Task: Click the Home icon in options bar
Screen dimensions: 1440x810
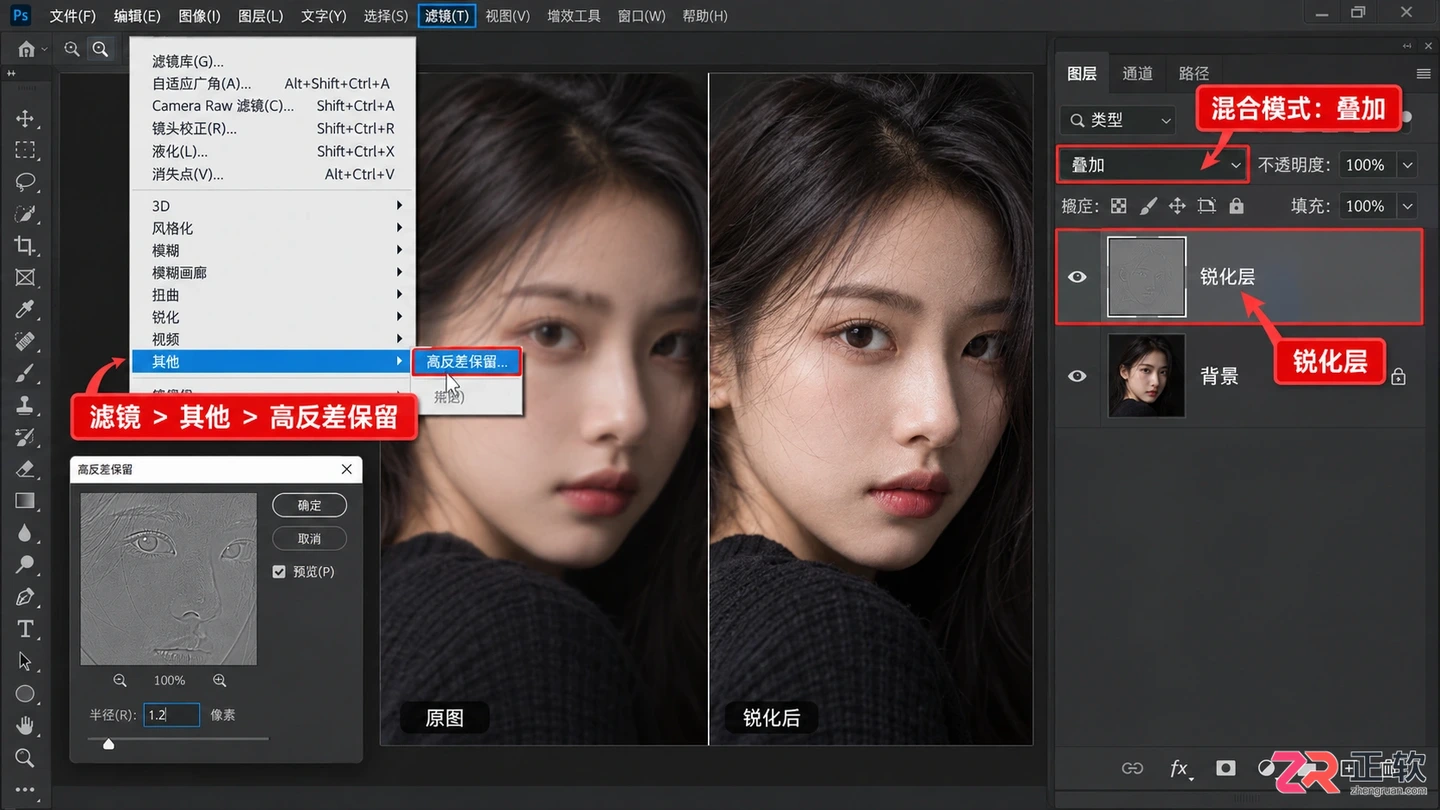Action: click(x=26, y=49)
